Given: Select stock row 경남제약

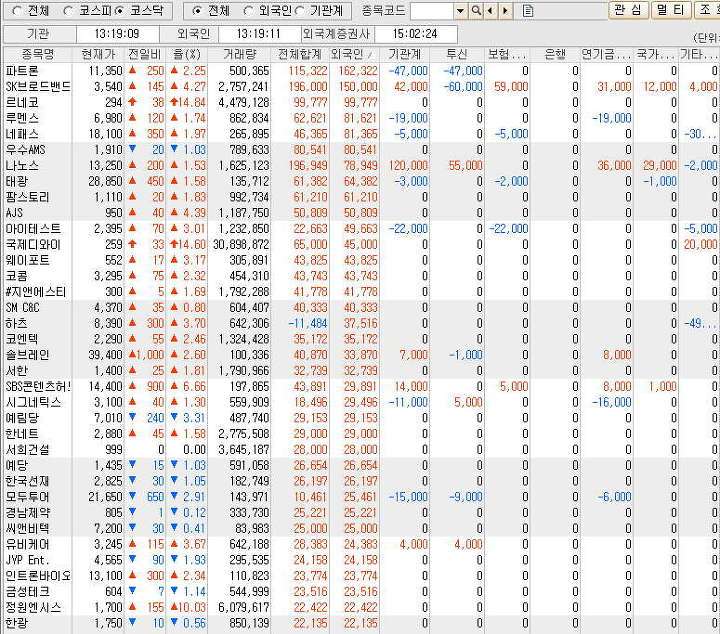Looking at the screenshot, I should point(360,513).
